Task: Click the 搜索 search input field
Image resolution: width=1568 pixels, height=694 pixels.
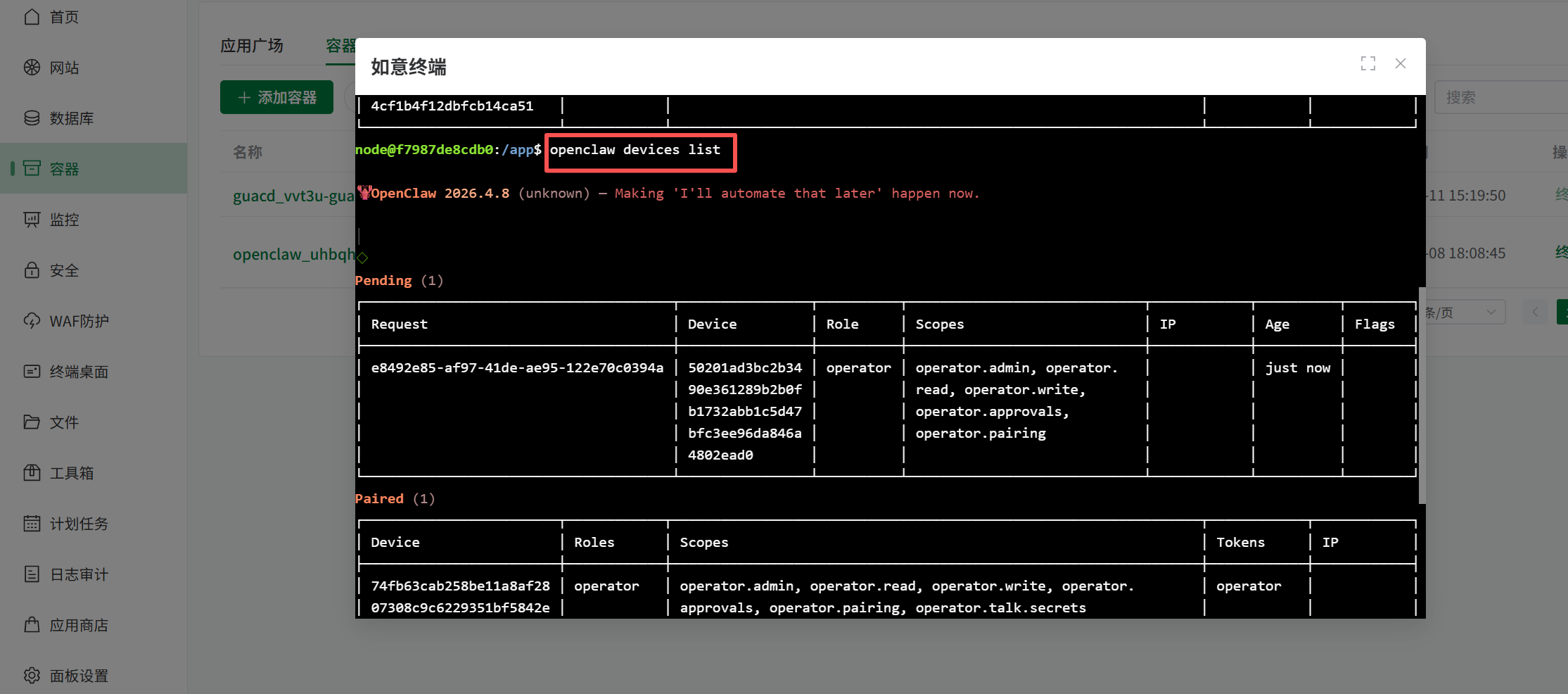Action: click(1498, 97)
